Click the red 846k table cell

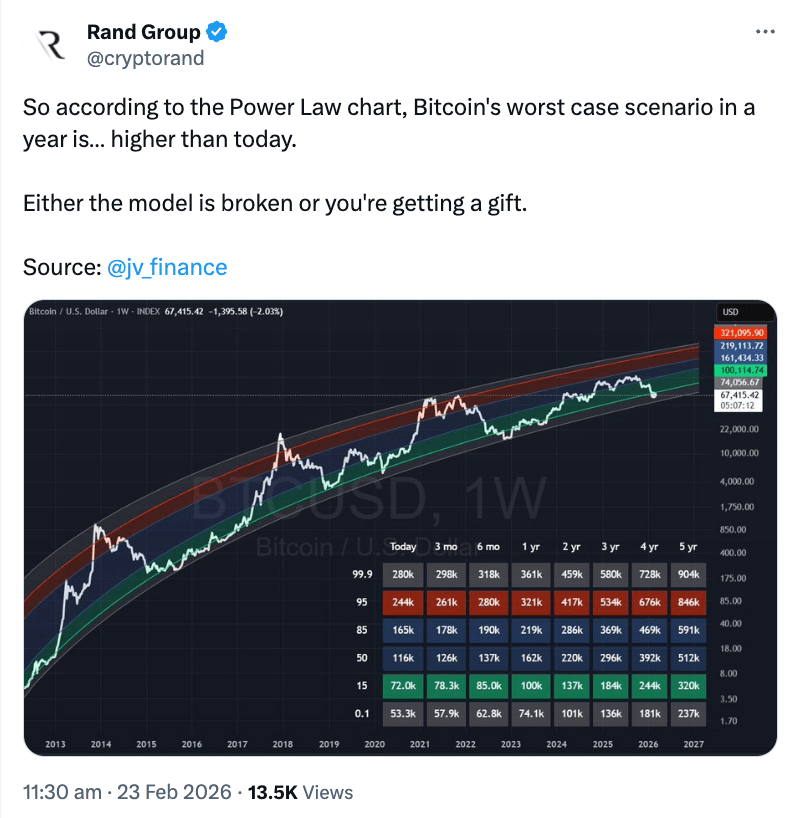(x=689, y=603)
